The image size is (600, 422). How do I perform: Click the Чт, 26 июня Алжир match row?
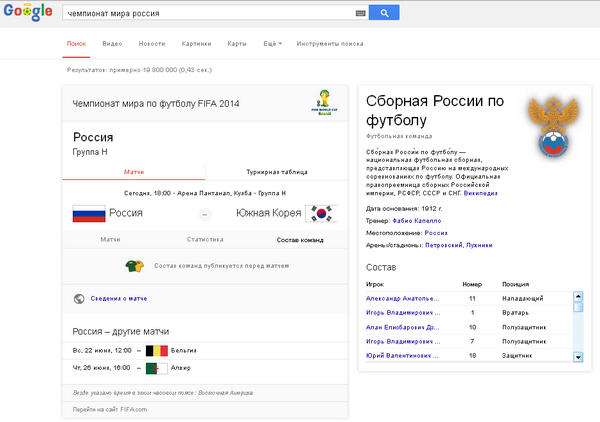[x=205, y=368]
